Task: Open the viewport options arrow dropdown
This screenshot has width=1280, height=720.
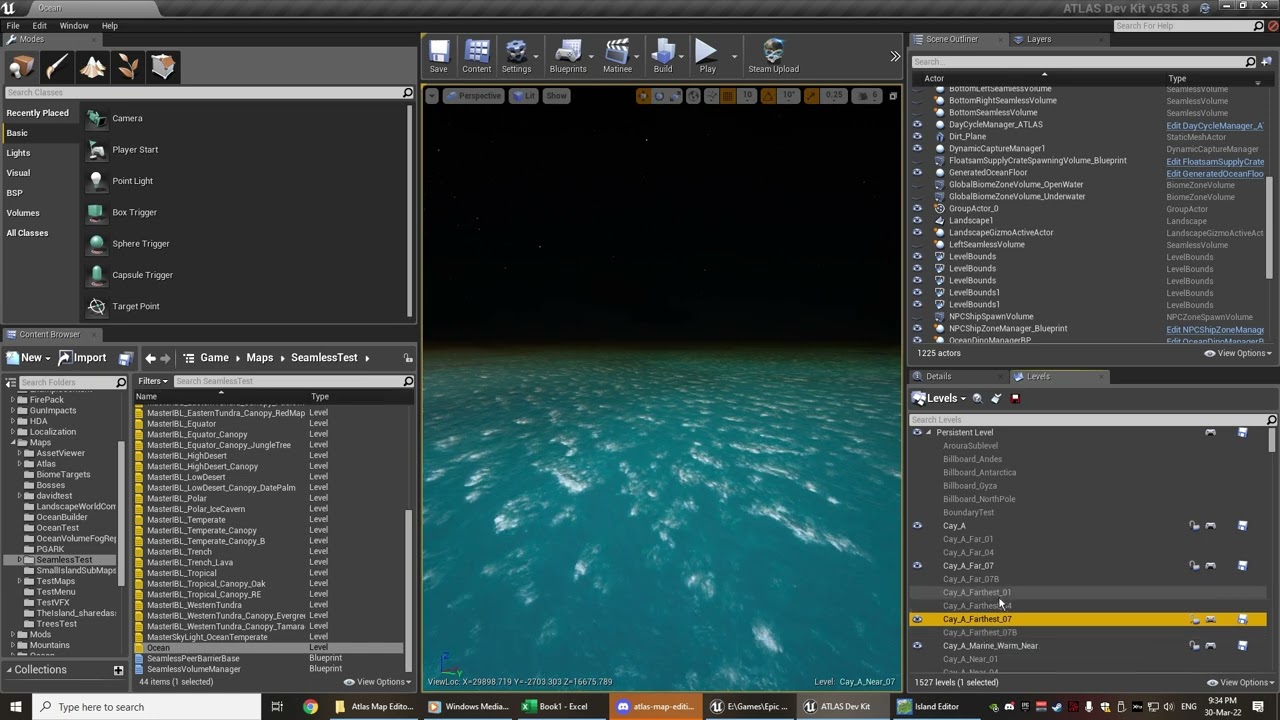Action: tap(432, 96)
